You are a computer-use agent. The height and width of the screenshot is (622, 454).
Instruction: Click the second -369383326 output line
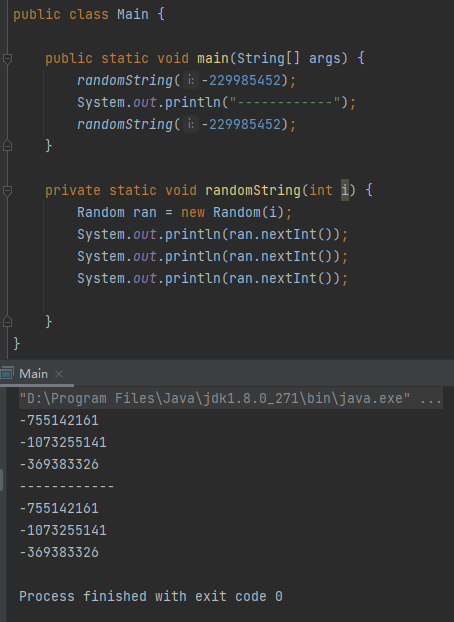click(59, 553)
